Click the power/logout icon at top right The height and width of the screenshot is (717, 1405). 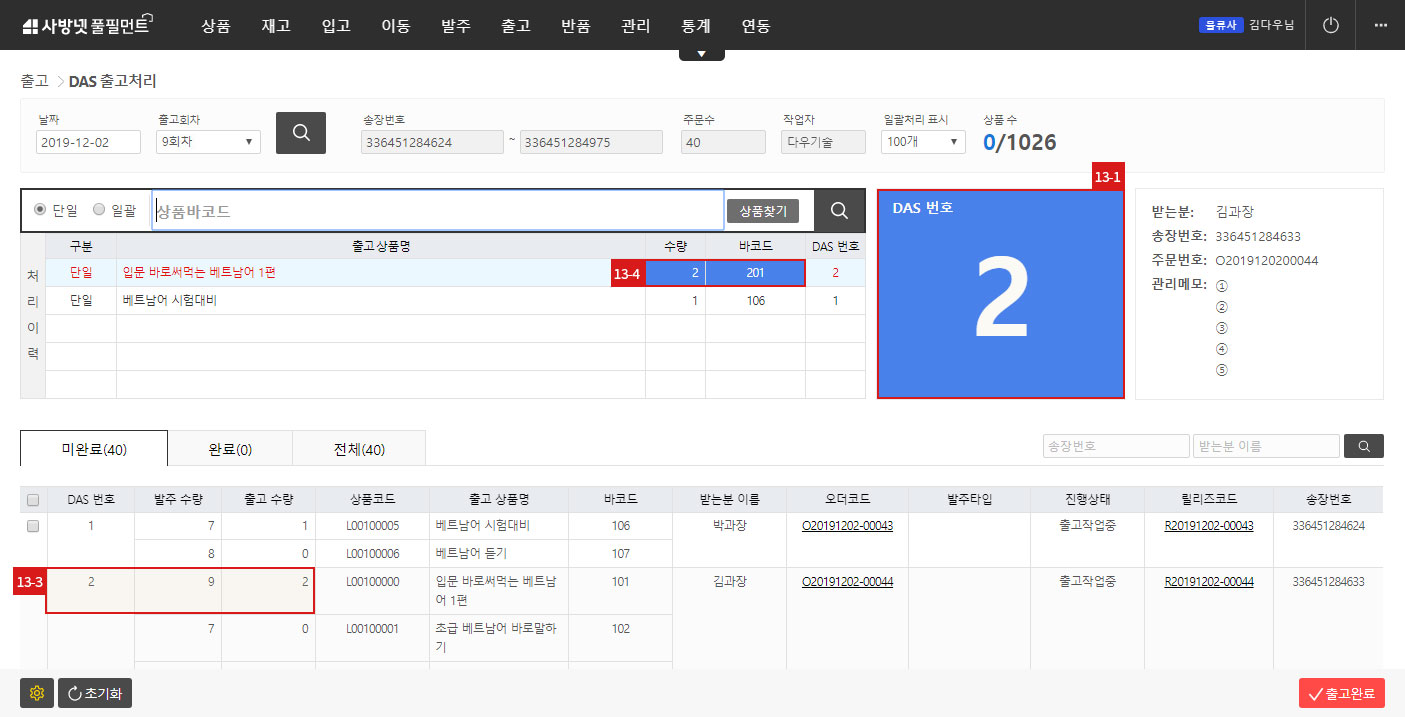point(1330,25)
